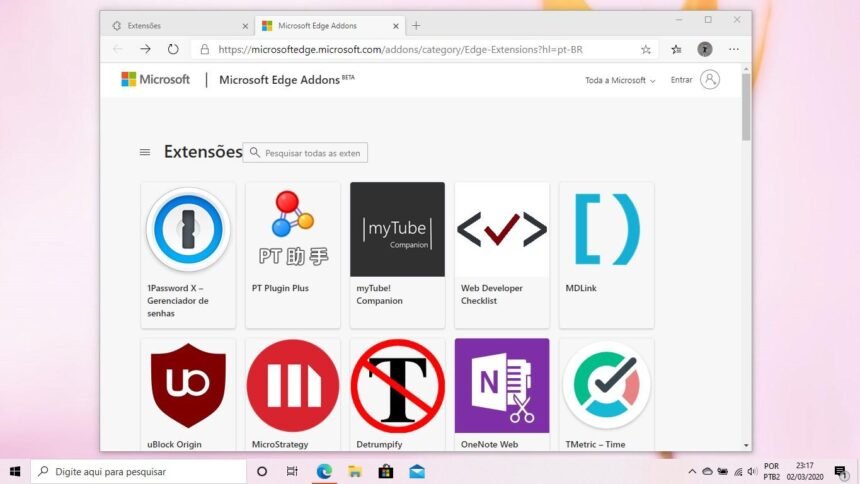The image size is (860, 484).
Task: Click the MicroStrategy title text
Action: click(280, 444)
